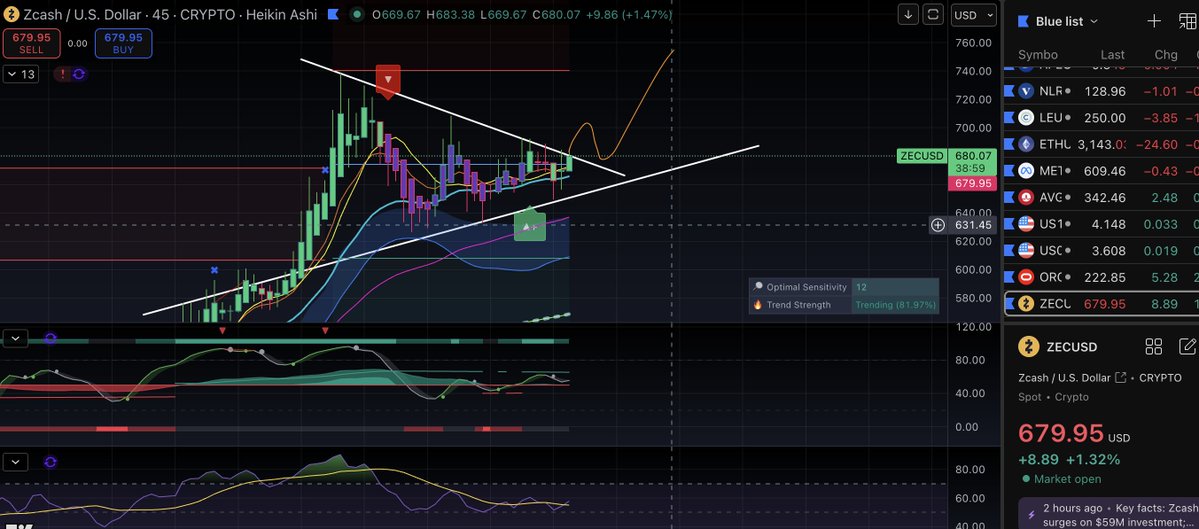1199x529 pixels.
Task: Click the green buy signal marker on chart
Action: (x=530, y=224)
